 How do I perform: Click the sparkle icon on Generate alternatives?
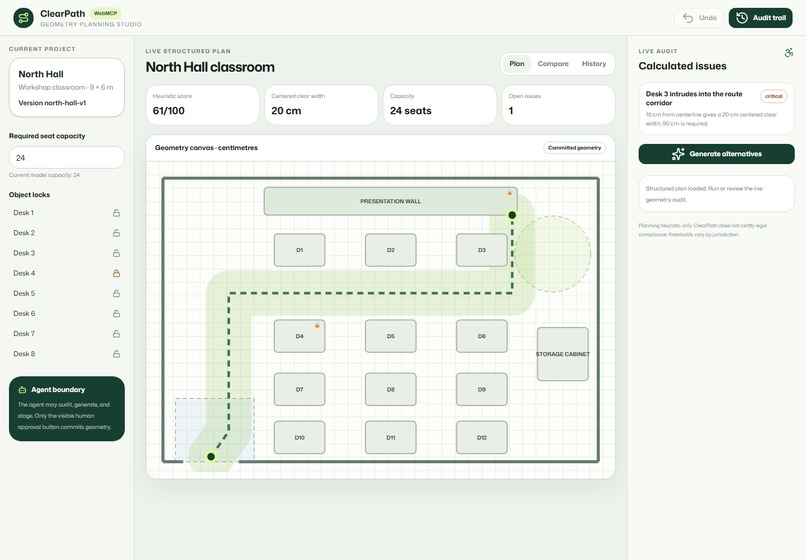678,154
